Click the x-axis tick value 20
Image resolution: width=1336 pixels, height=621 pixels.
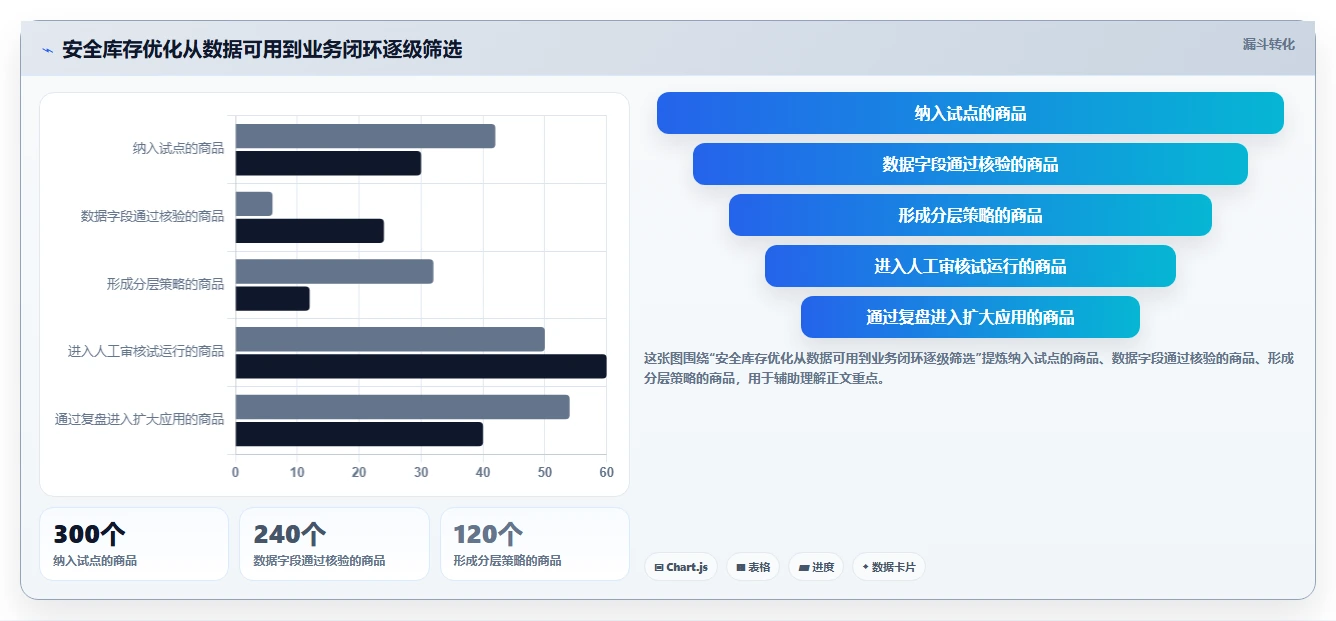[359, 472]
